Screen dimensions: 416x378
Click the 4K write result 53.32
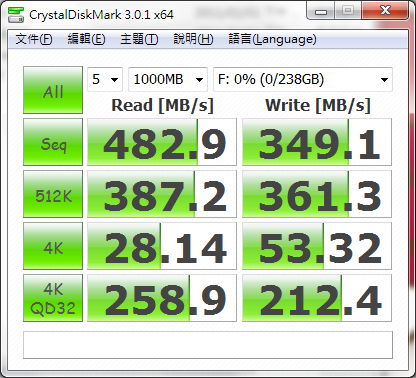[317, 246]
